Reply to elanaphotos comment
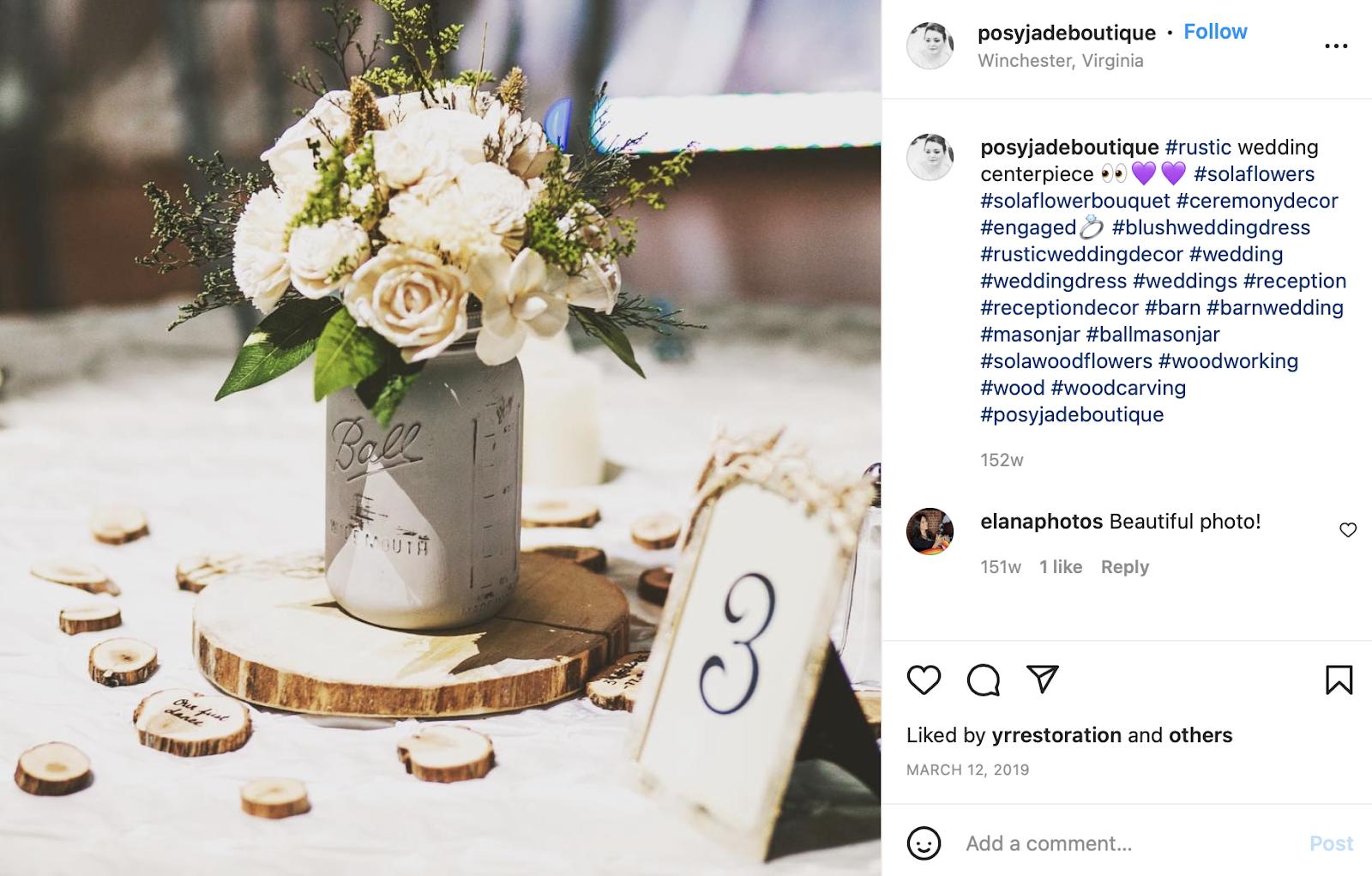Image resolution: width=1372 pixels, height=876 pixels. [x=1124, y=567]
